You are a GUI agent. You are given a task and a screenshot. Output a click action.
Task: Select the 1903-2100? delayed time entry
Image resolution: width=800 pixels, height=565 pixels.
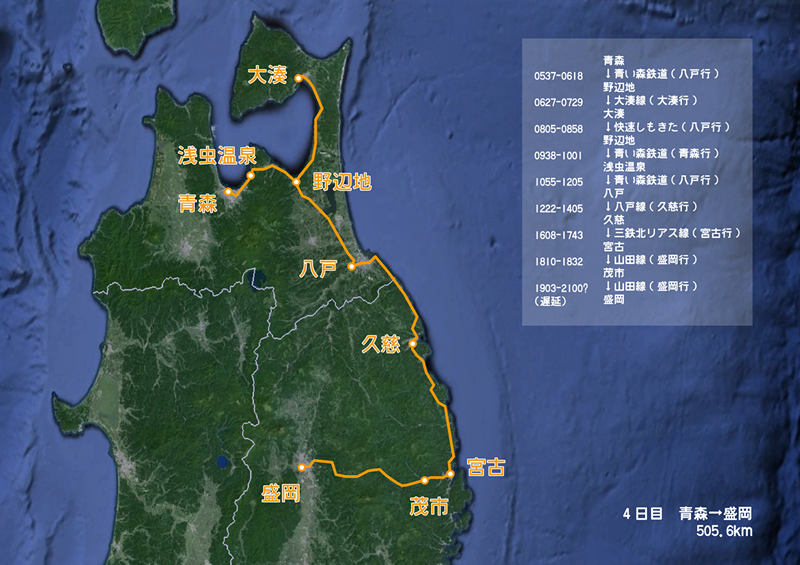pos(559,287)
